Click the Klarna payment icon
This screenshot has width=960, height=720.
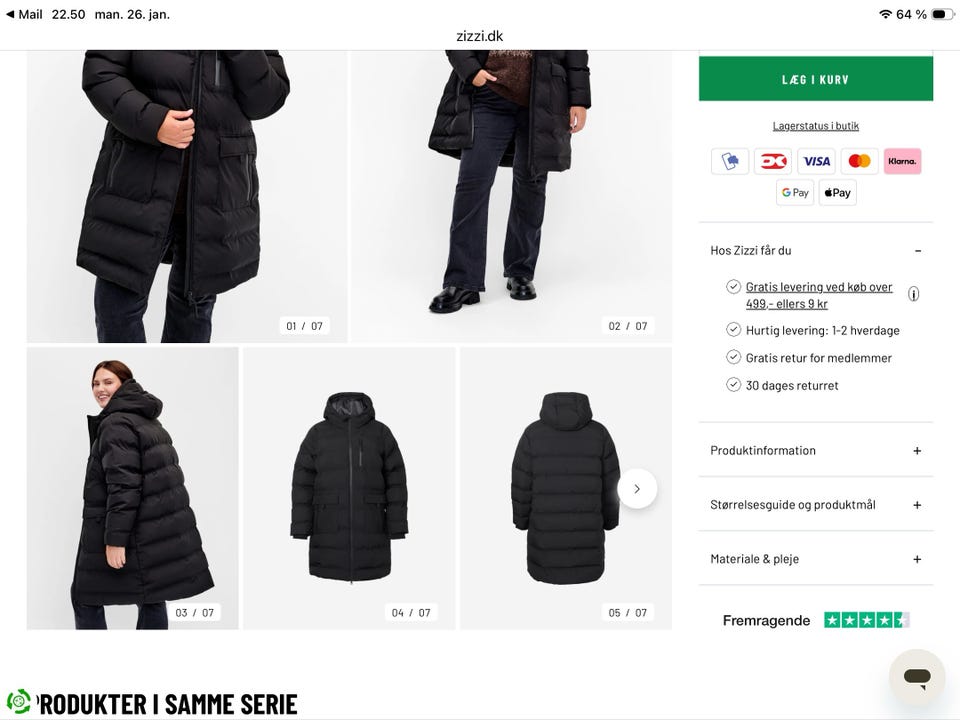(x=902, y=161)
